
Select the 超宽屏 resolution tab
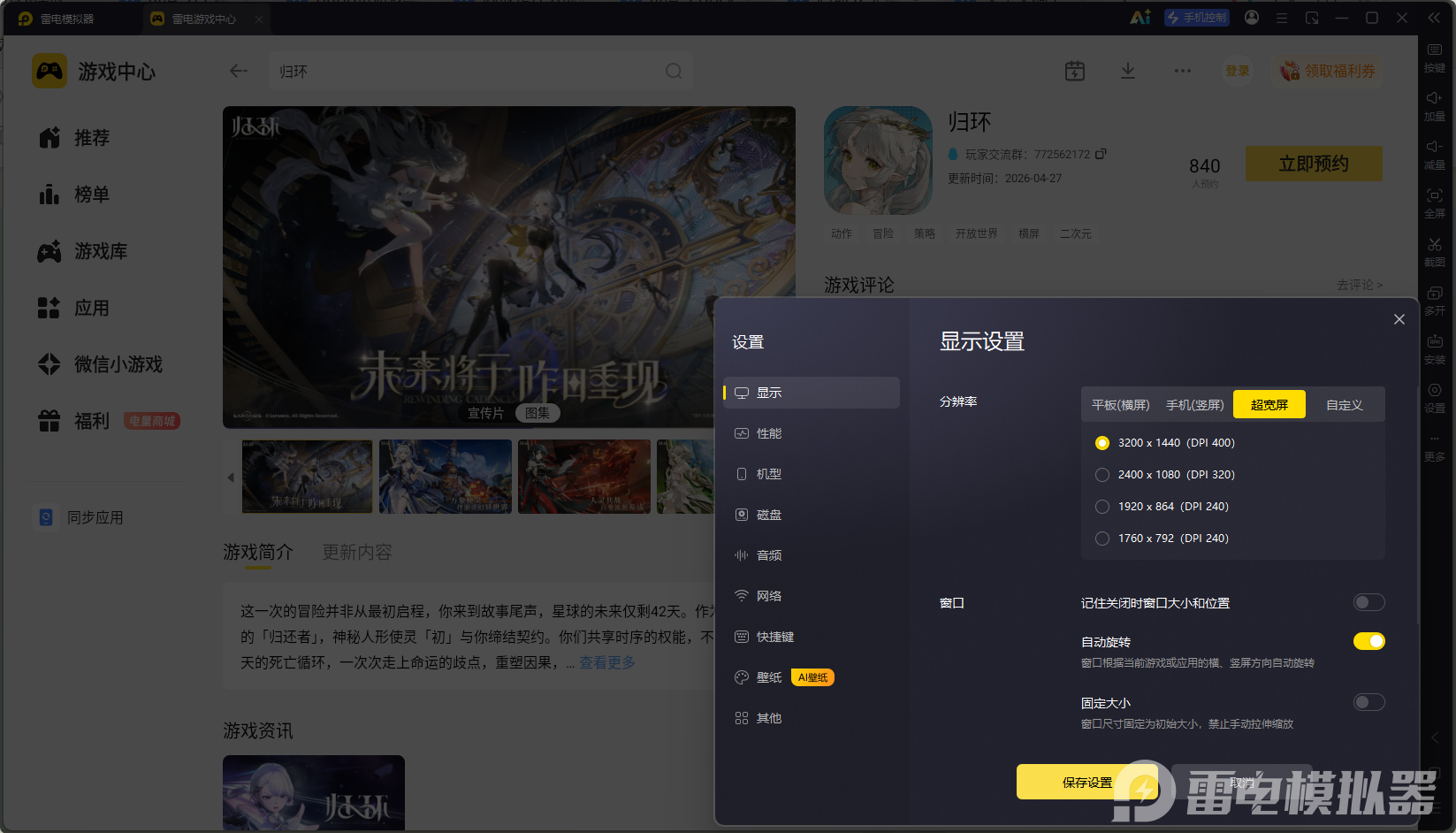[x=1269, y=405]
